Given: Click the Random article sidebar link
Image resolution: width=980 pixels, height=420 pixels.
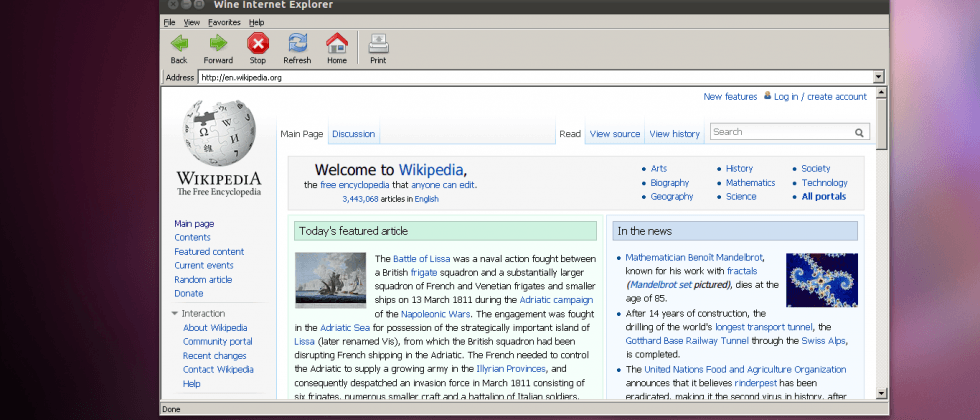Looking at the screenshot, I should [203, 280].
